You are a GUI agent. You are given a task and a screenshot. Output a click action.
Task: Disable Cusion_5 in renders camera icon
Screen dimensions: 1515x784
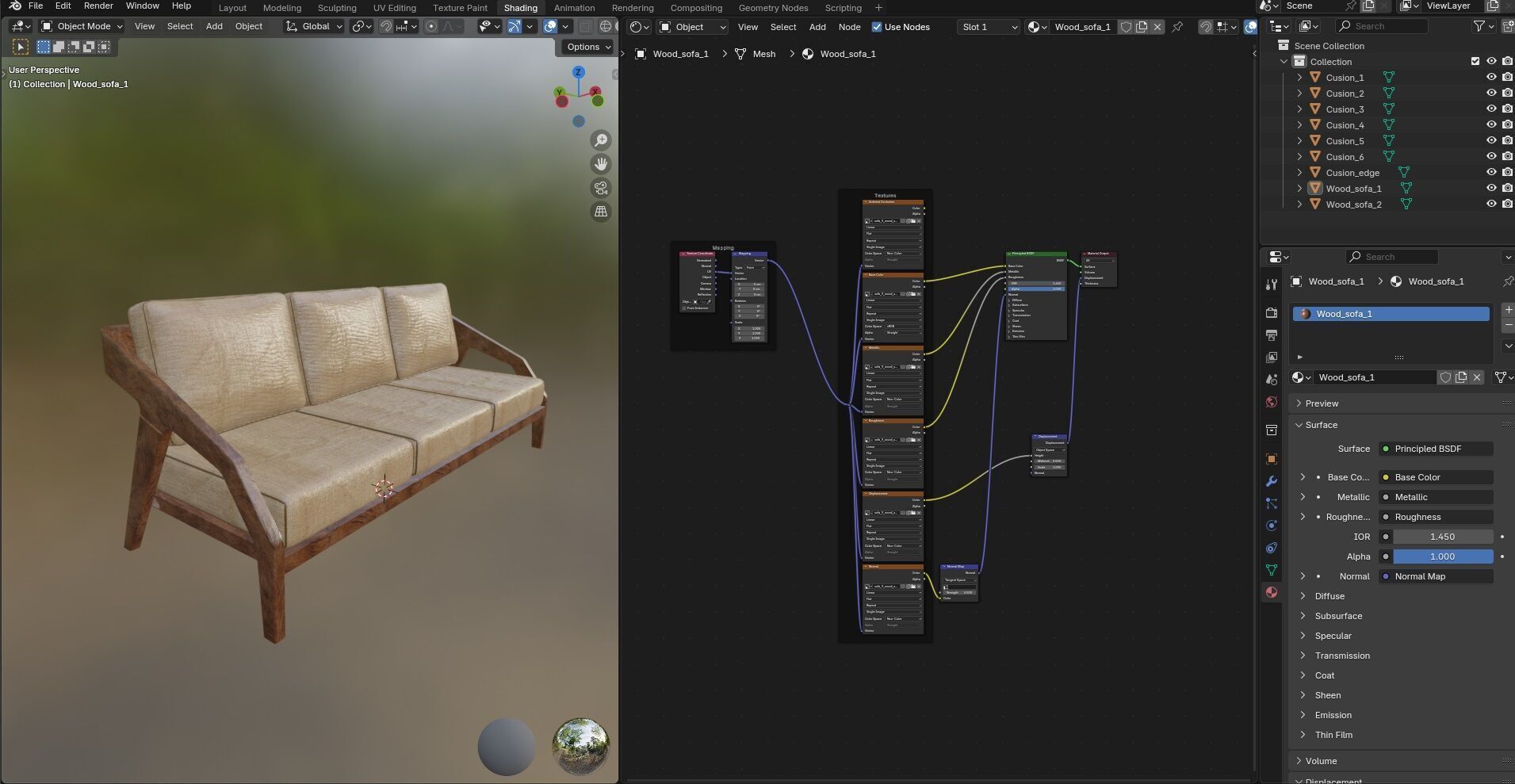coord(1507,140)
